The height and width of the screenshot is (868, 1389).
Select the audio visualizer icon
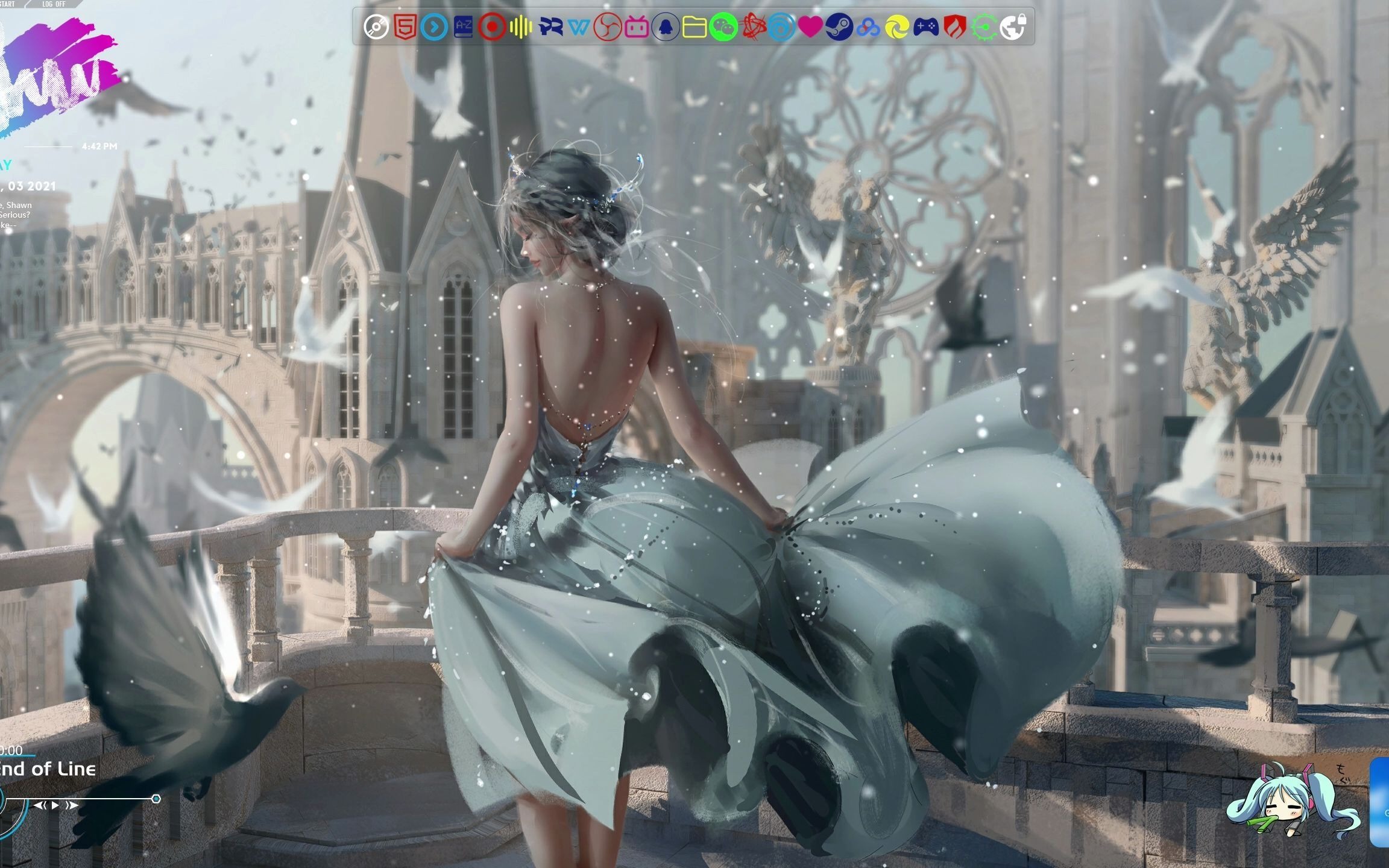click(520, 27)
